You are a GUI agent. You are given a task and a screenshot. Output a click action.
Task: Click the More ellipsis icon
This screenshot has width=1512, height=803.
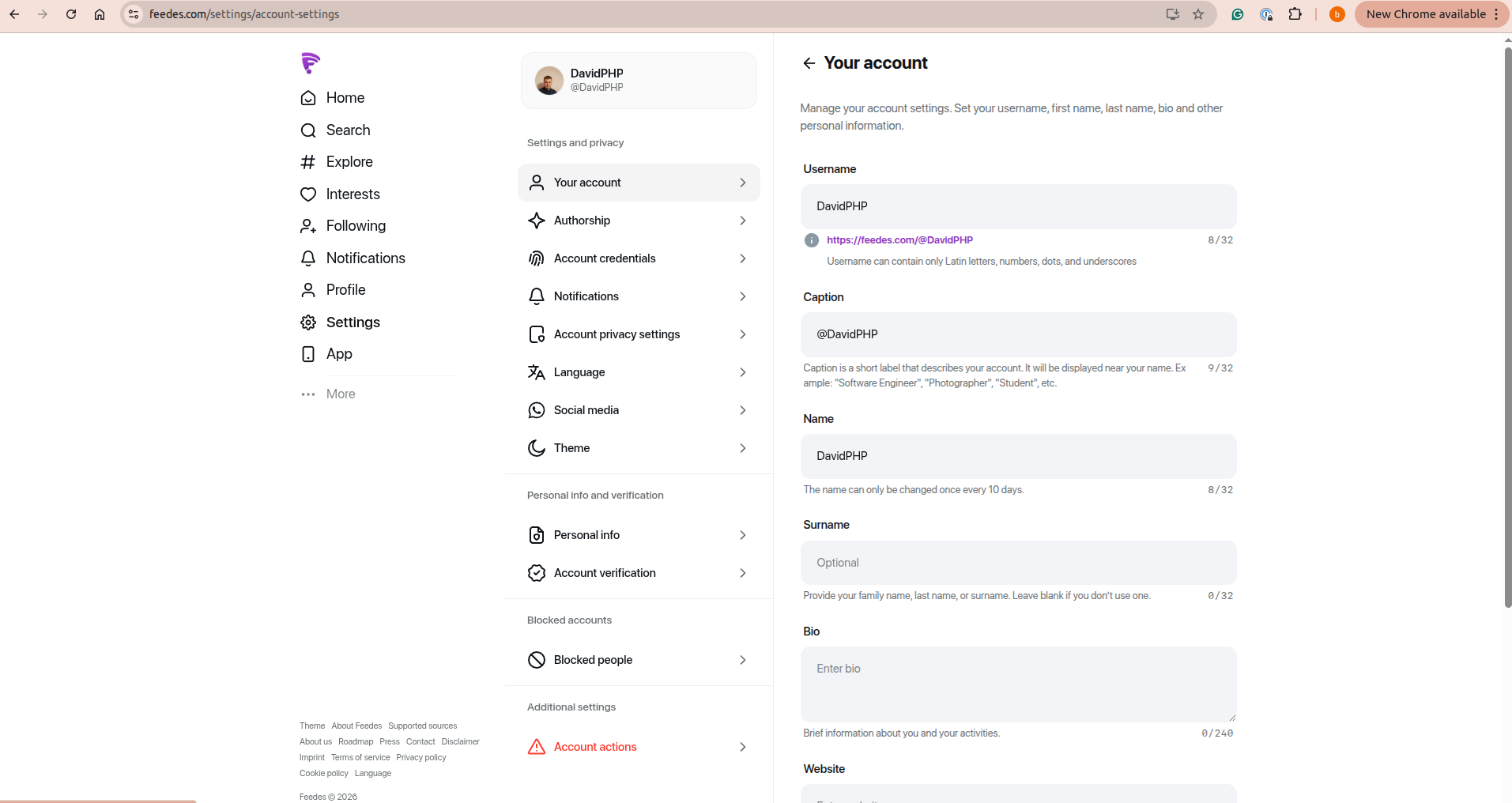click(308, 394)
